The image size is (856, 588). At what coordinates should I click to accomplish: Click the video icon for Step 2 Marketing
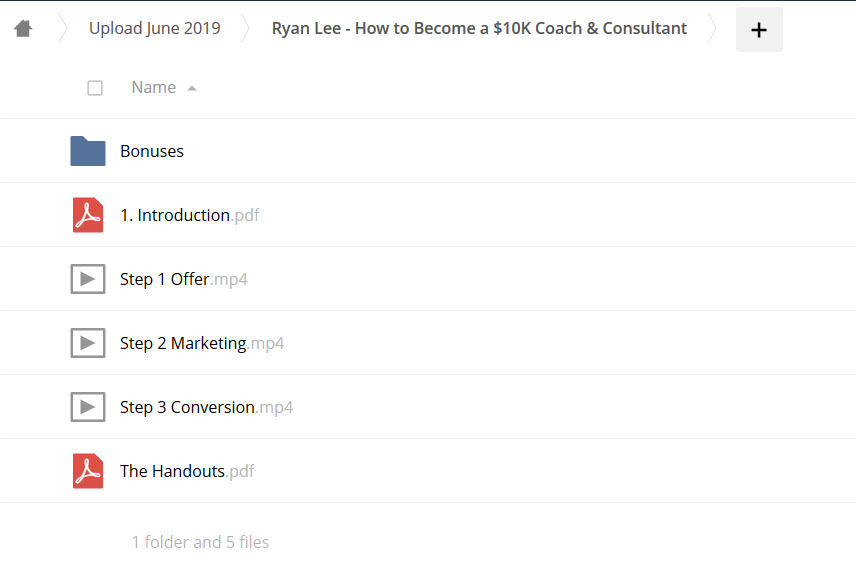click(88, 343)
